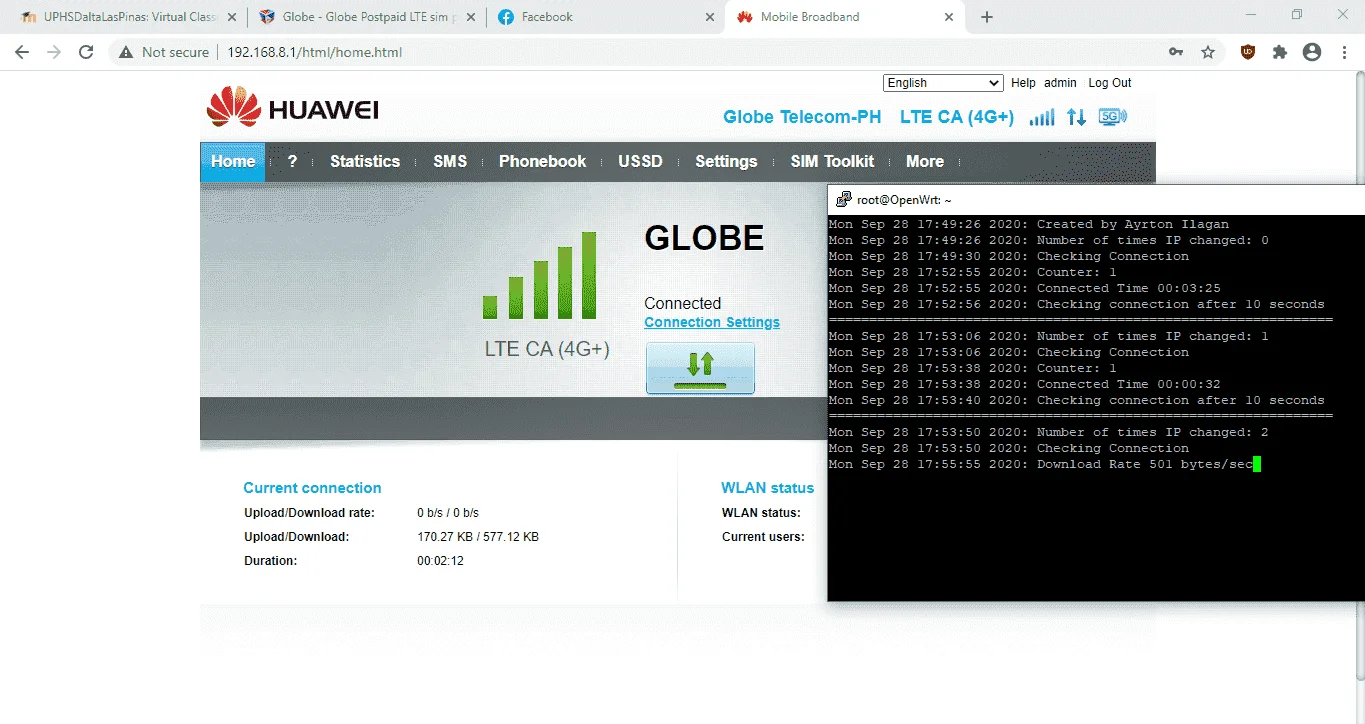Click the large green signal bars graphic
The height and width of the screenshot is (724, 1365).
[539, 275]
